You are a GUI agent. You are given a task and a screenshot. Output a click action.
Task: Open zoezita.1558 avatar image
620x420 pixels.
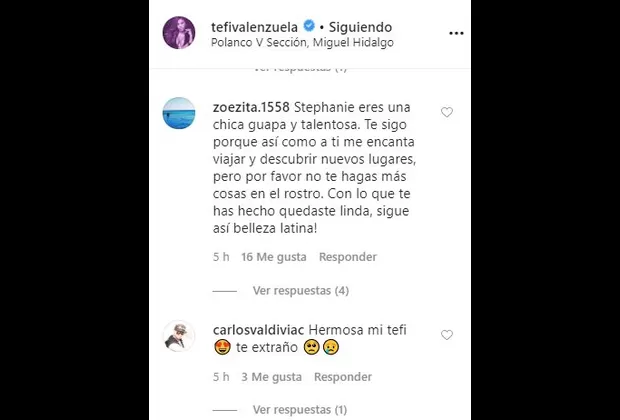179,113
